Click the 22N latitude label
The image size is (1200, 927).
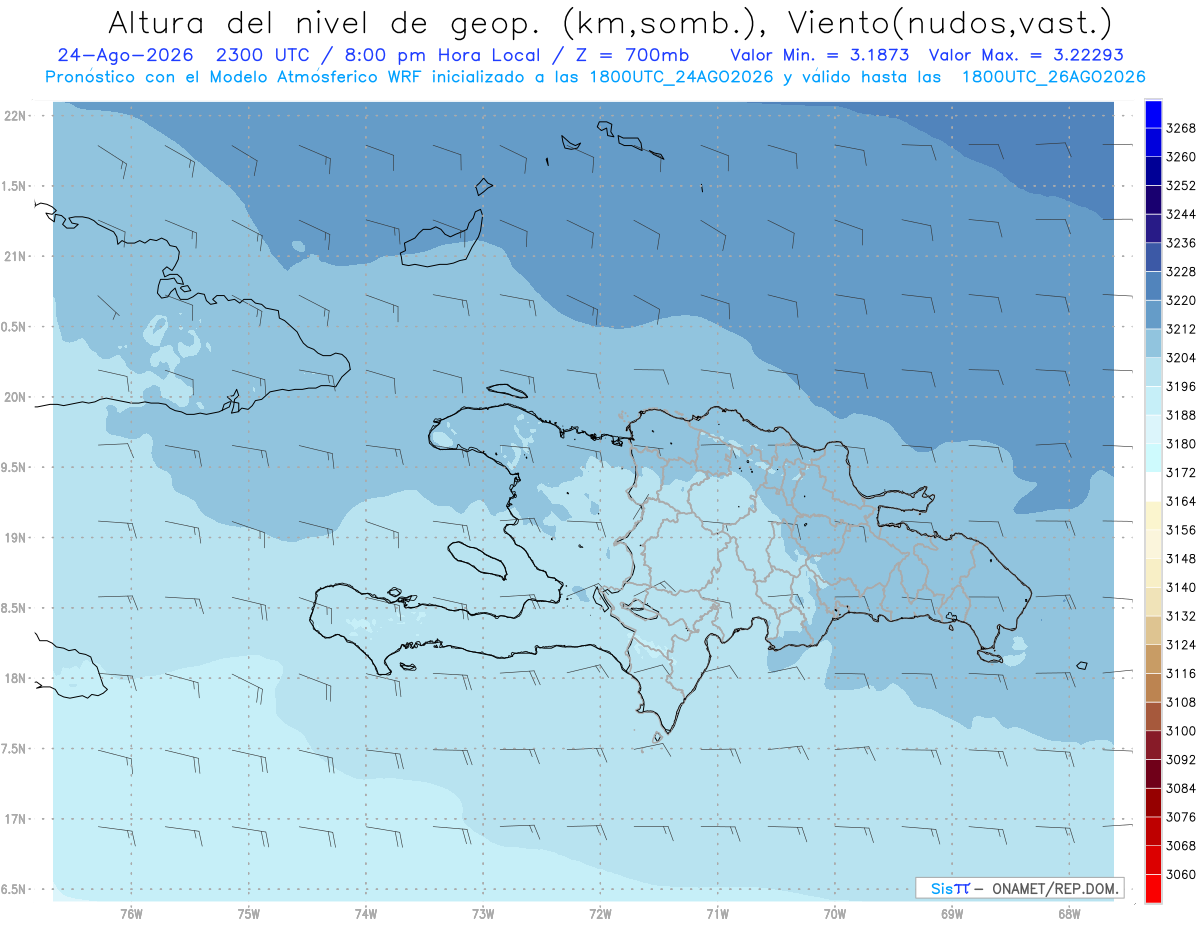coord(15,116)
